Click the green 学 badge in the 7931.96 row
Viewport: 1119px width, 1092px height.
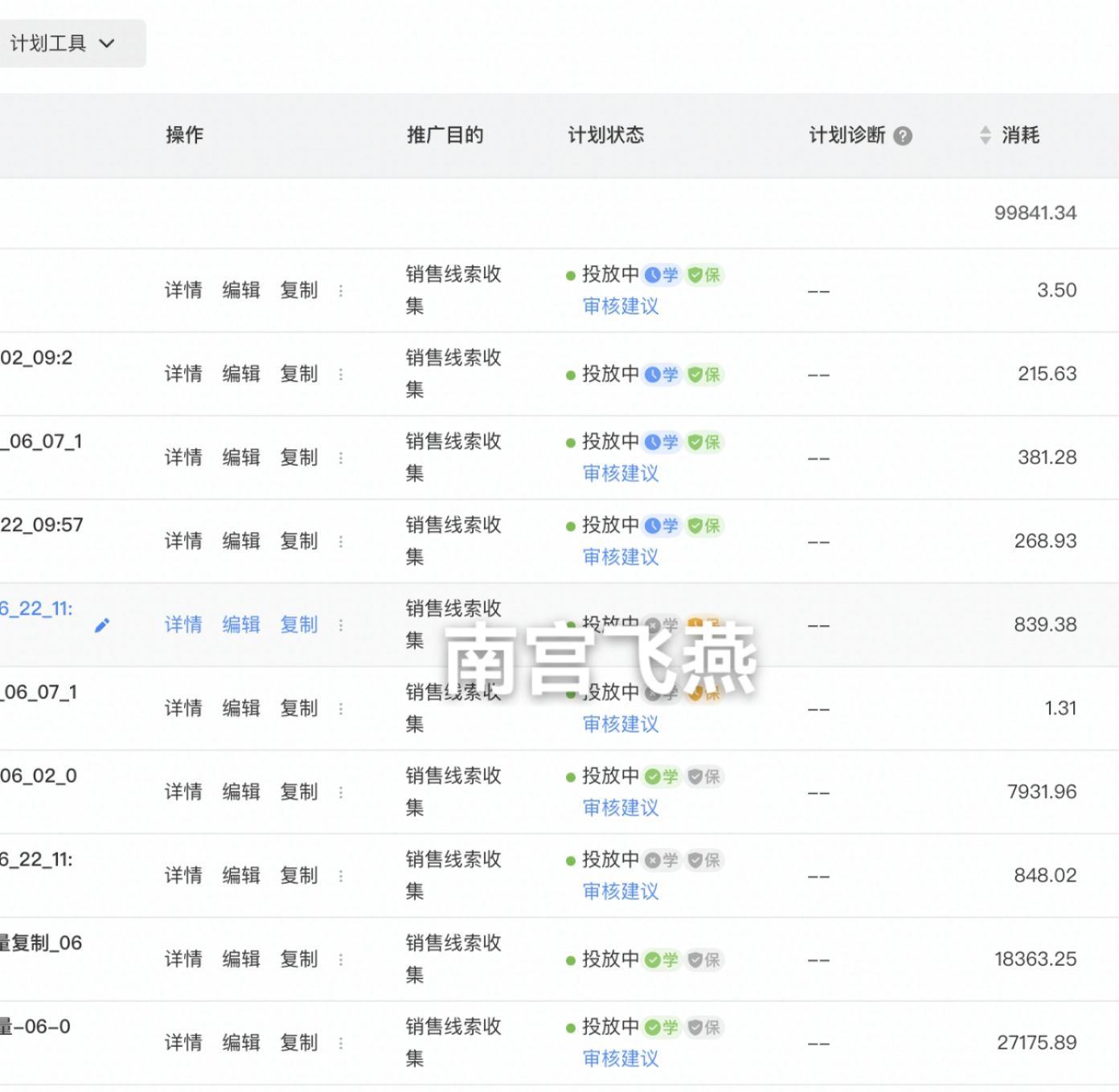(x=662, y=776)
